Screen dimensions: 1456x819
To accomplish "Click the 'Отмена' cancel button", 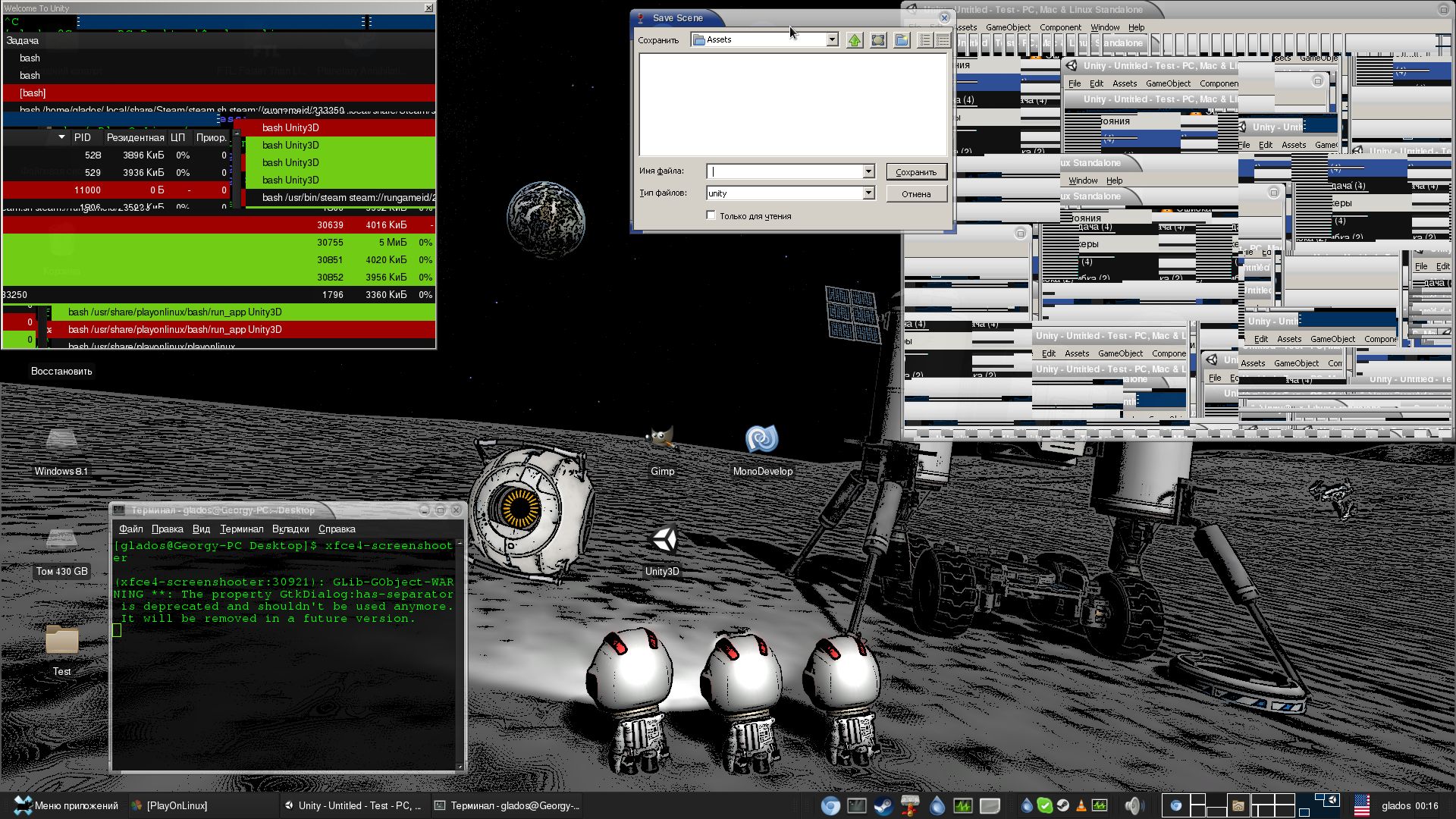I will coord(916,194).
